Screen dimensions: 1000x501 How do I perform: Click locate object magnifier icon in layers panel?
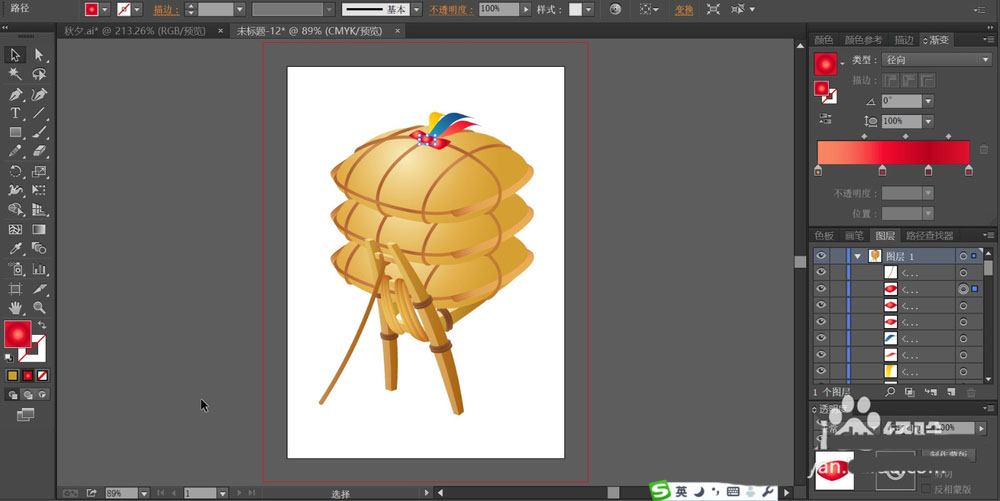pos(890,392)
